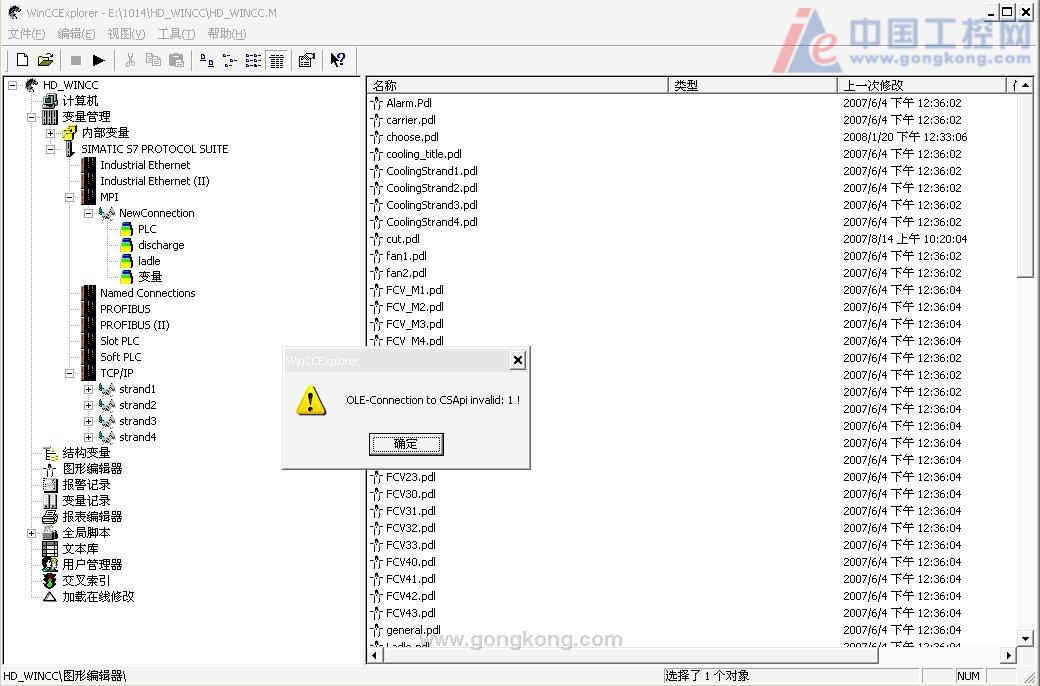Expand the 内部变量 tree node
The height and width of the screenshot is (686, 1040).
(50, 133)
